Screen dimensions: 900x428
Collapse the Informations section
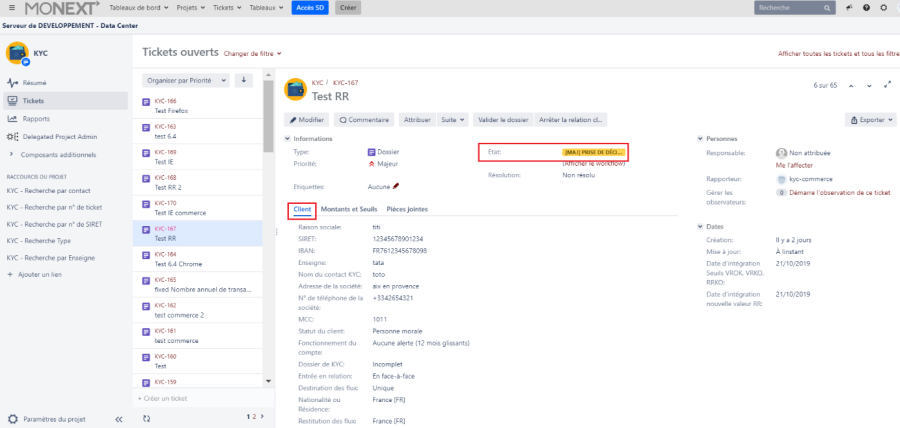click(288, 138)
